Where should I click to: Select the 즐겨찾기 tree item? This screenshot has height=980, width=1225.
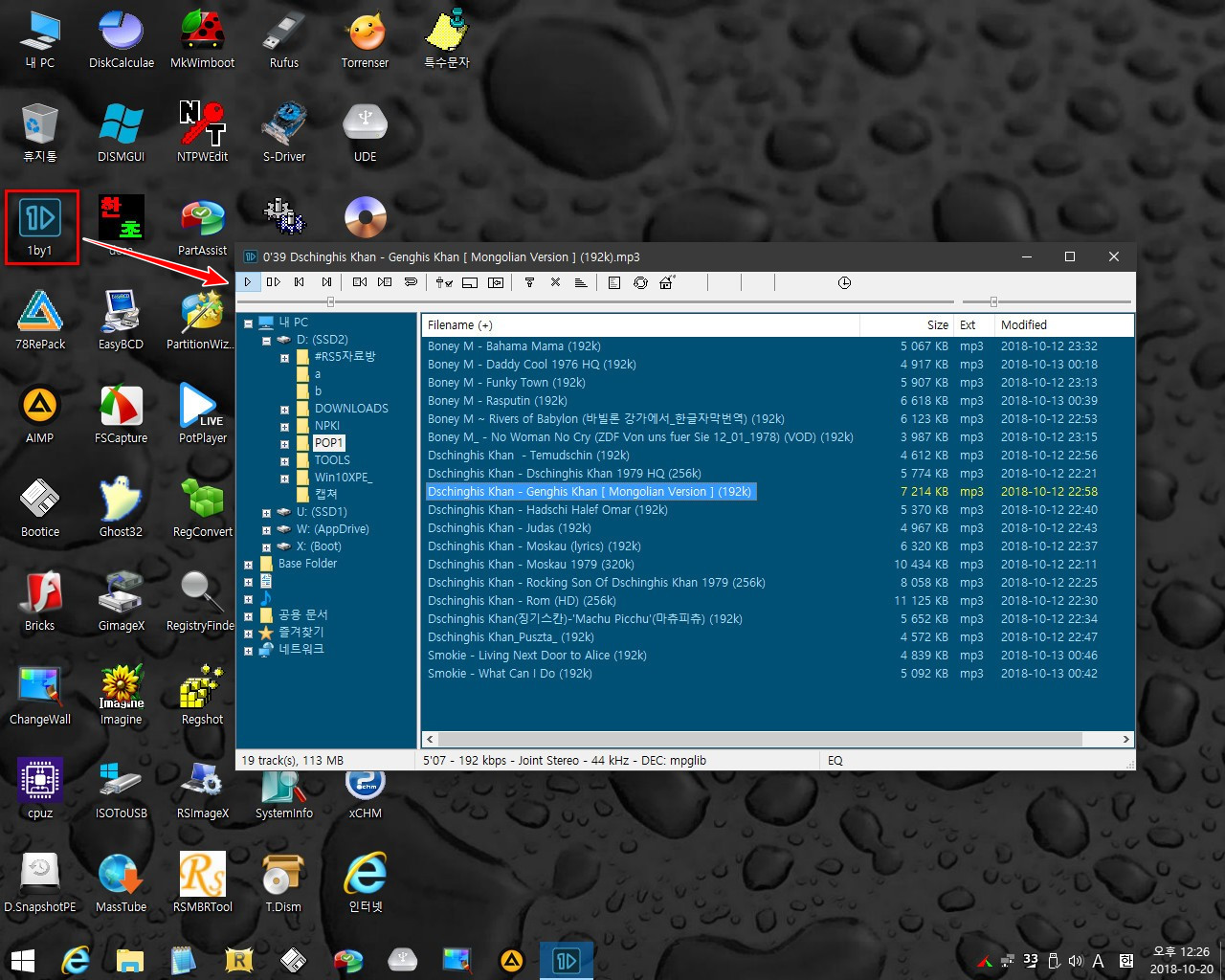click(x=301, y=633)
